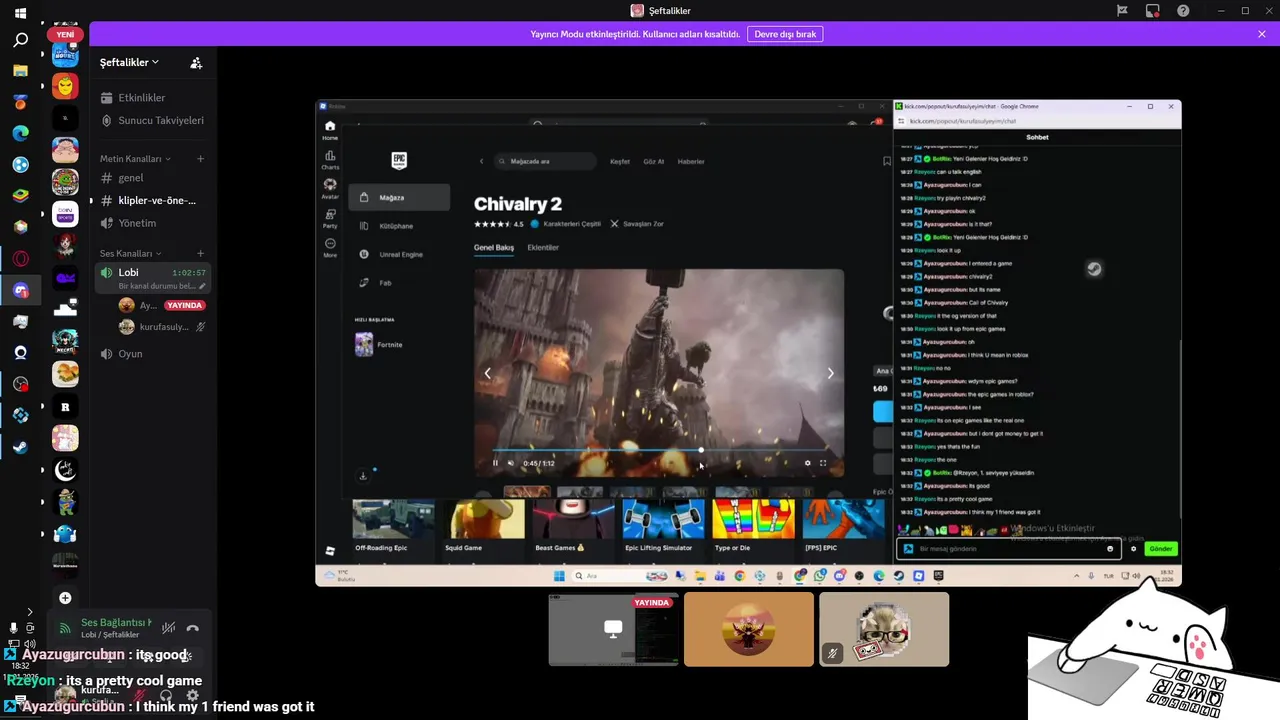1280x720 pixels.
Task: Toggle deafen headphones in the Discord user panel
Action: pos(166,695)
